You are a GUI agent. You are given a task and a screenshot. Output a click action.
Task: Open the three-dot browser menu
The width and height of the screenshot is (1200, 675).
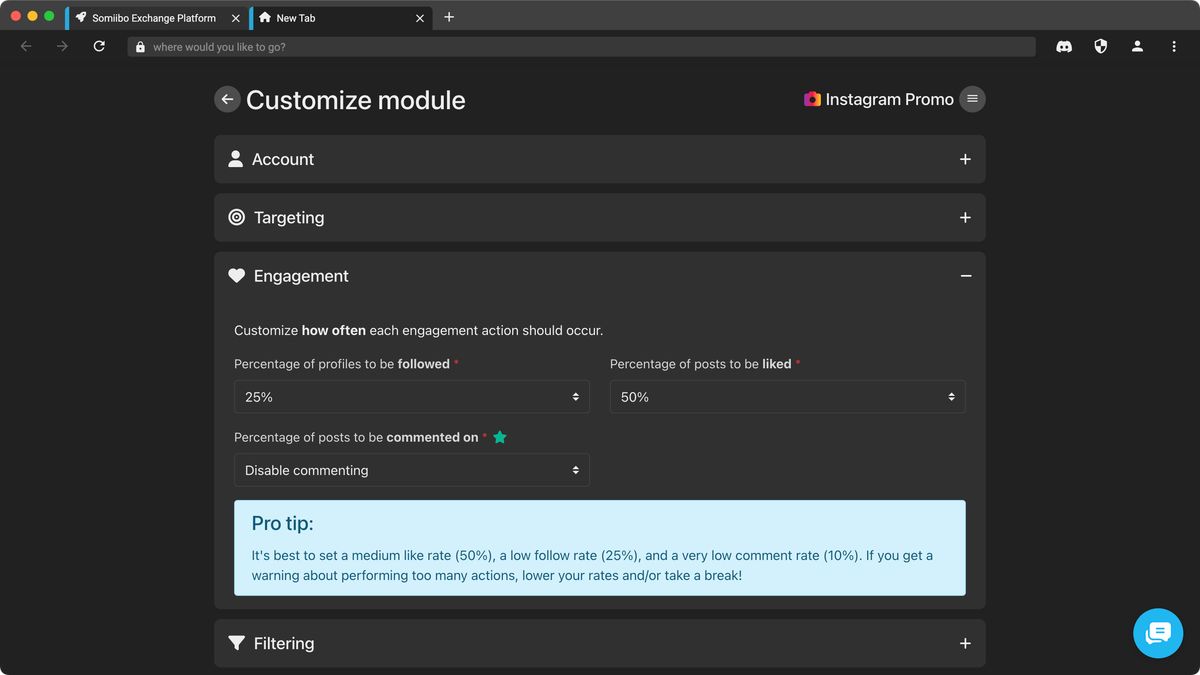point(1174,46)
